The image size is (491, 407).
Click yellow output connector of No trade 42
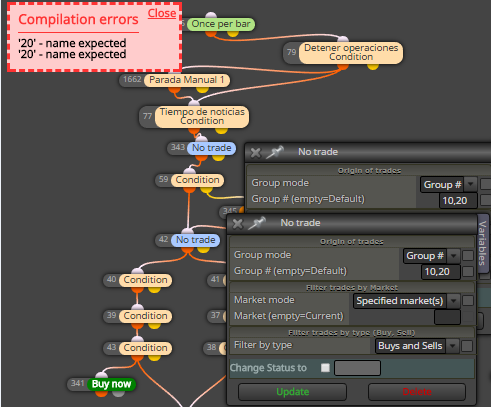(x=203, y=249)
